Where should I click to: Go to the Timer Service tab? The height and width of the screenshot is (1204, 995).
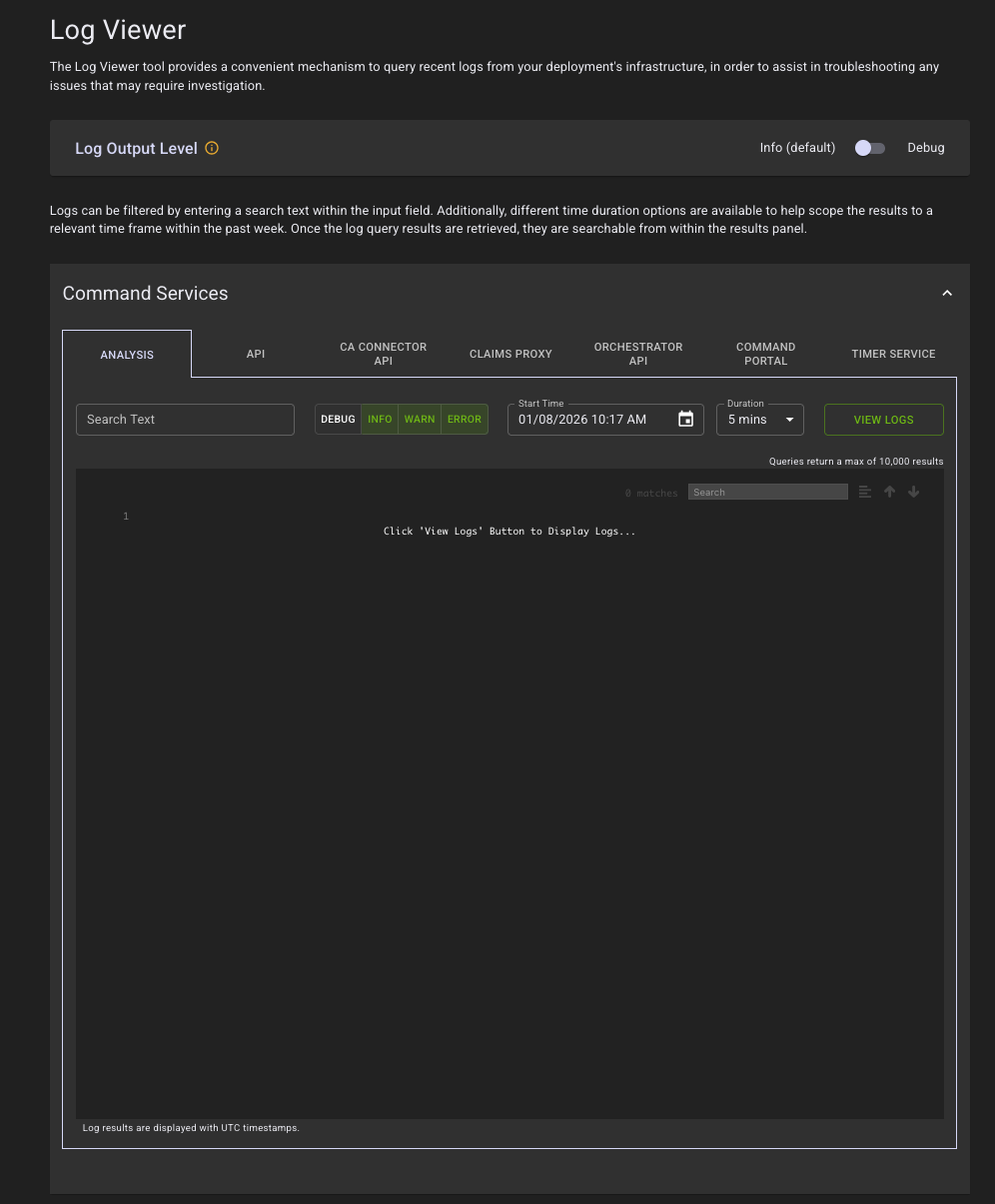(x=893, y=354)
